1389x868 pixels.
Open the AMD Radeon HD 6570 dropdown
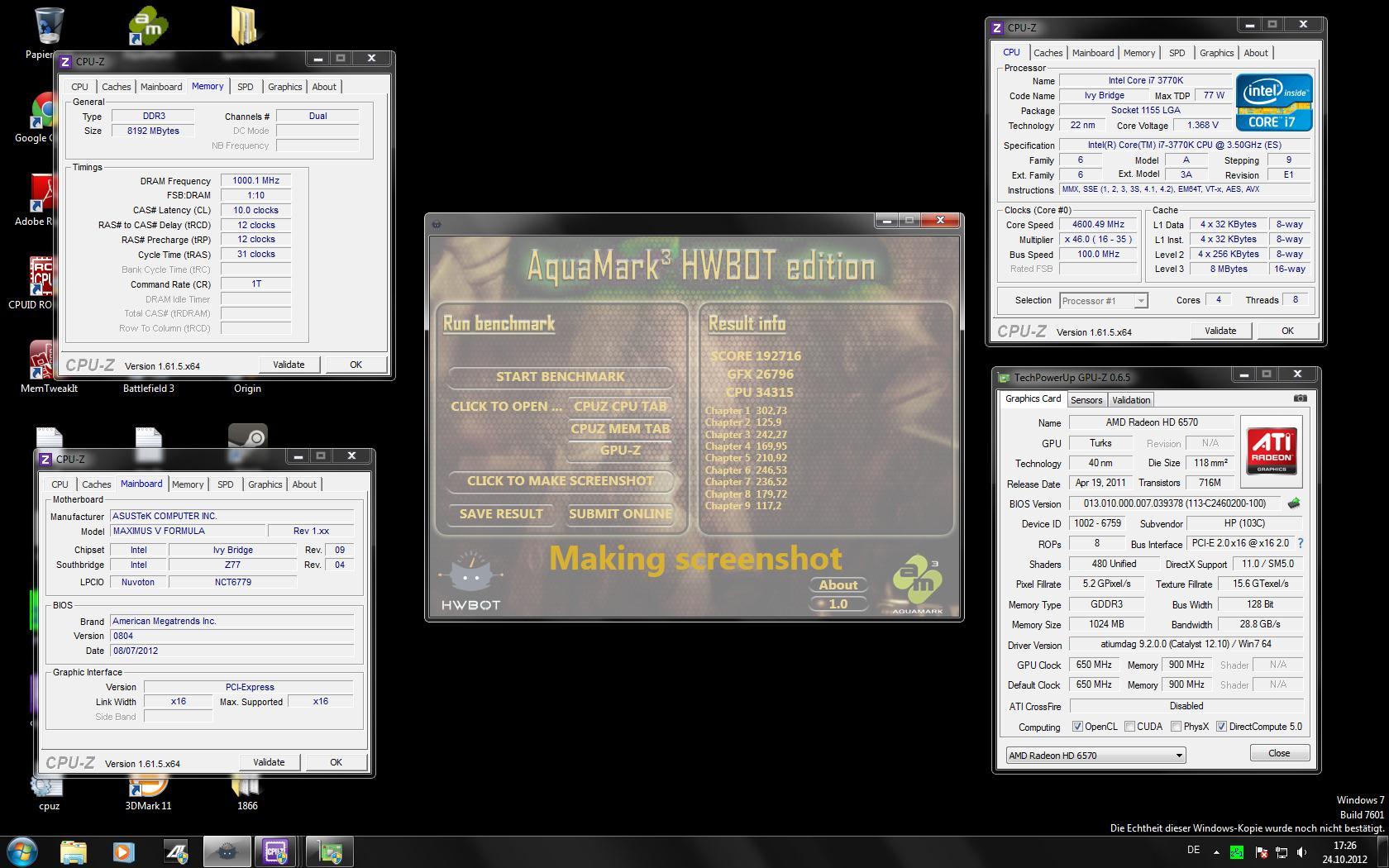pyautogui.click(x=1095, y=756)
